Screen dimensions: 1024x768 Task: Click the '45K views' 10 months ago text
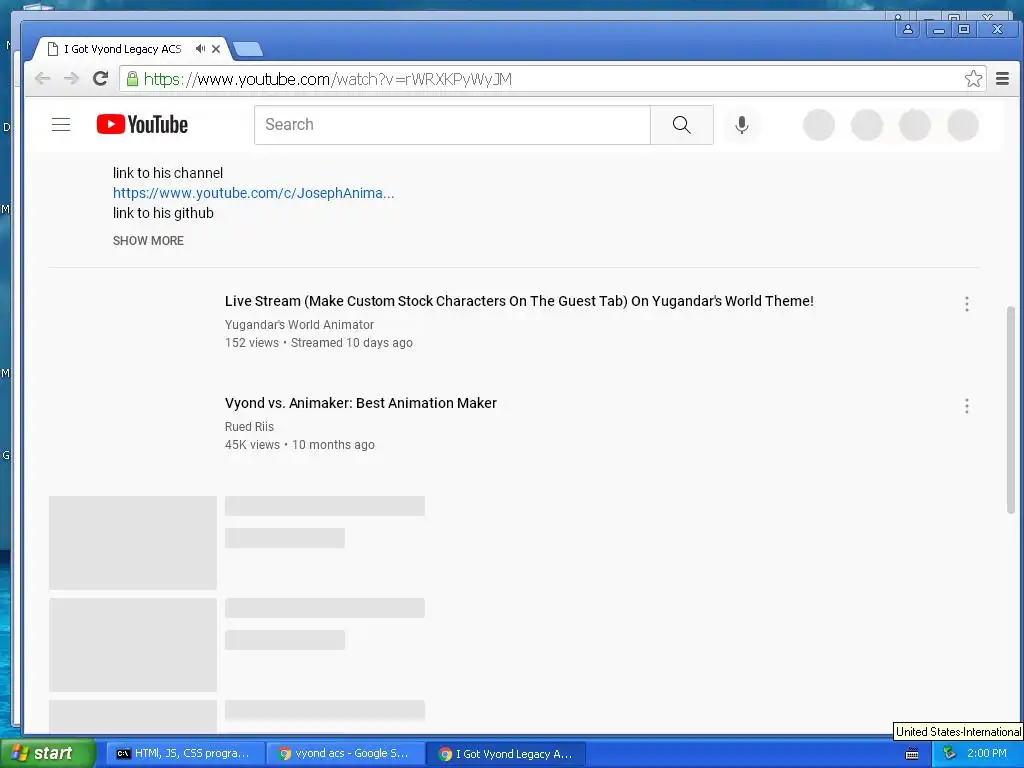[x=300, y=445]
